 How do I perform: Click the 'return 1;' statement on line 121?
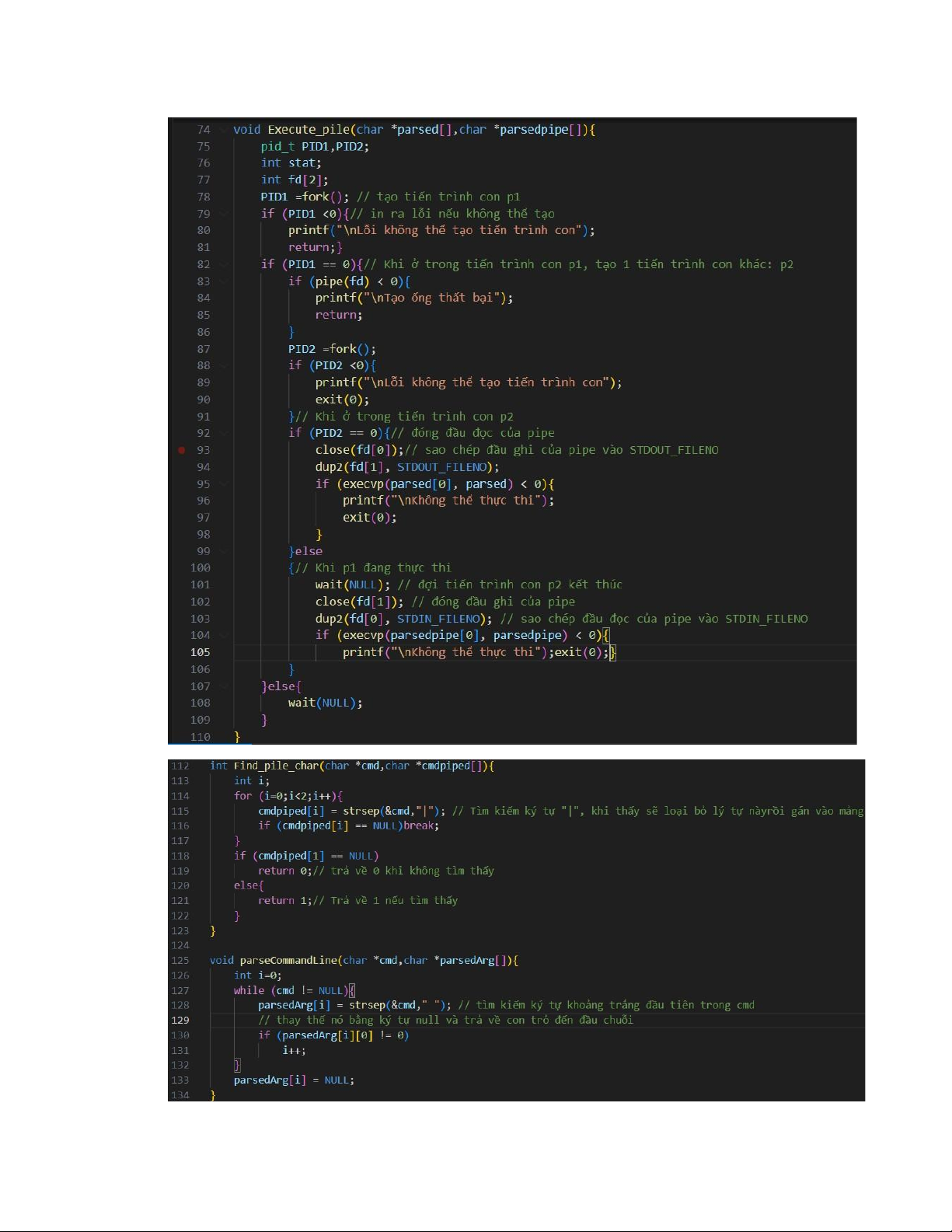click(285, 900)
